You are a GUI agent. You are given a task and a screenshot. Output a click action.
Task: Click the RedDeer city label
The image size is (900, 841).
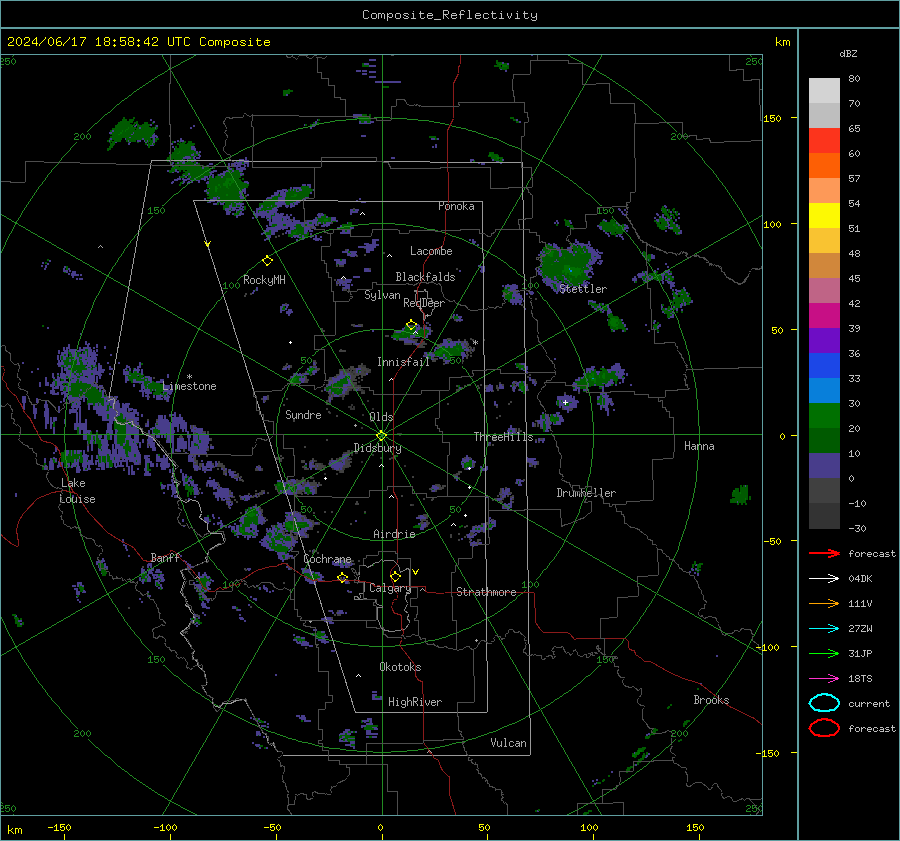coord(424,303)
